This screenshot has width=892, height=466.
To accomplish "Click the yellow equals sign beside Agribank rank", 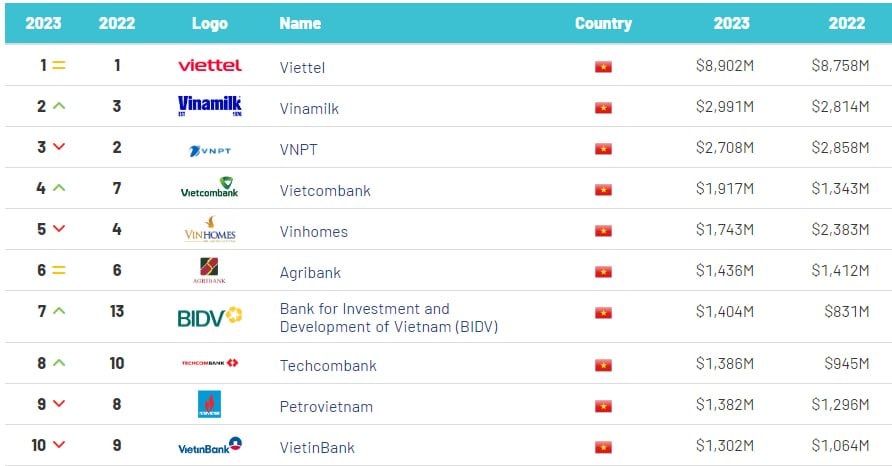I will click(x=59, y=270).
